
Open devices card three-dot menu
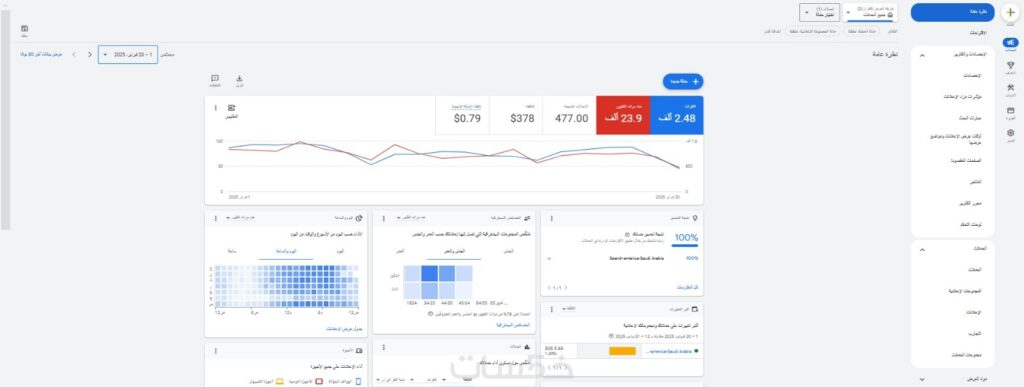215,351
